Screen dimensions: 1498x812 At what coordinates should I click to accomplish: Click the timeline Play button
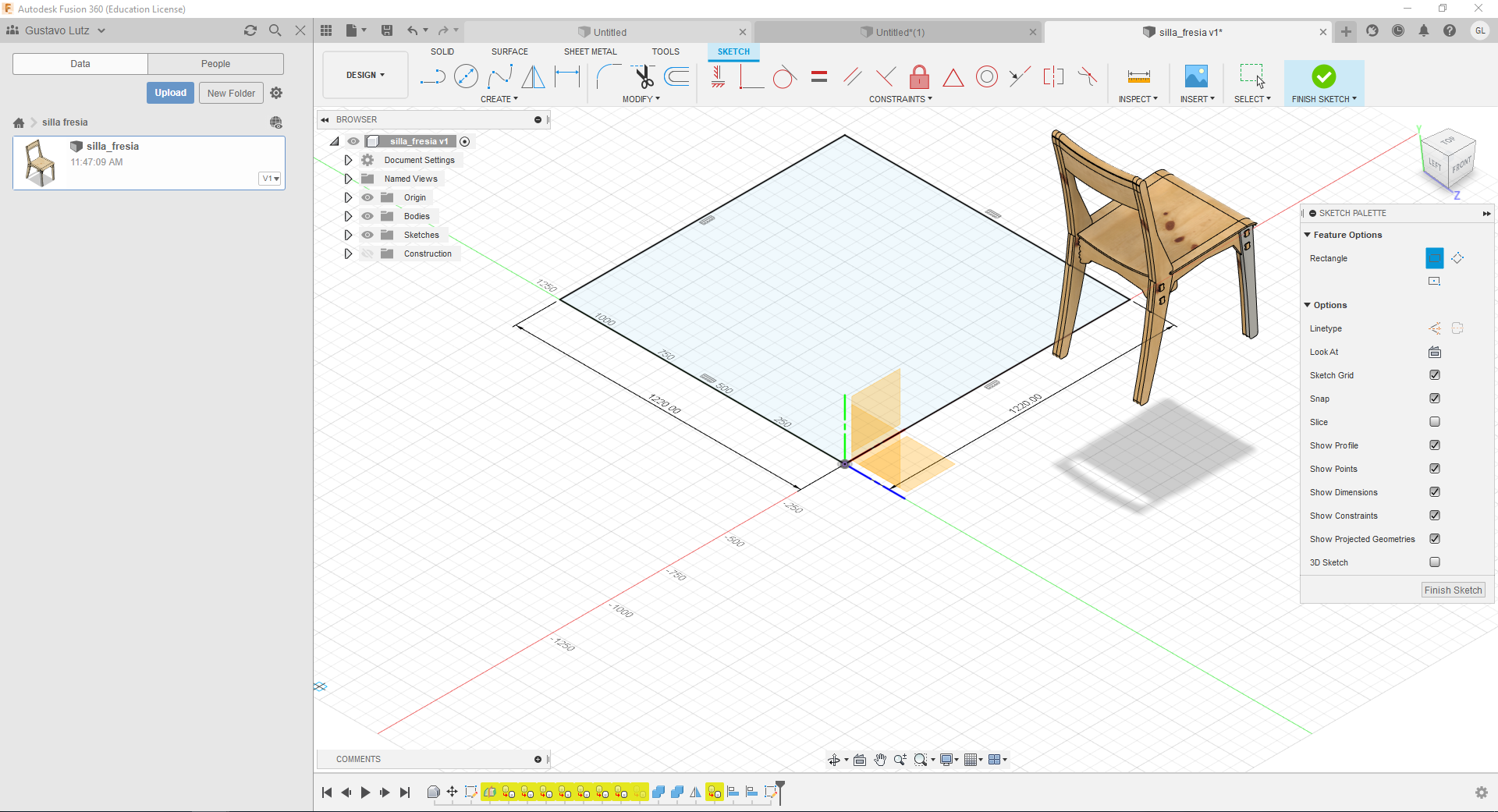coord(365,792)
